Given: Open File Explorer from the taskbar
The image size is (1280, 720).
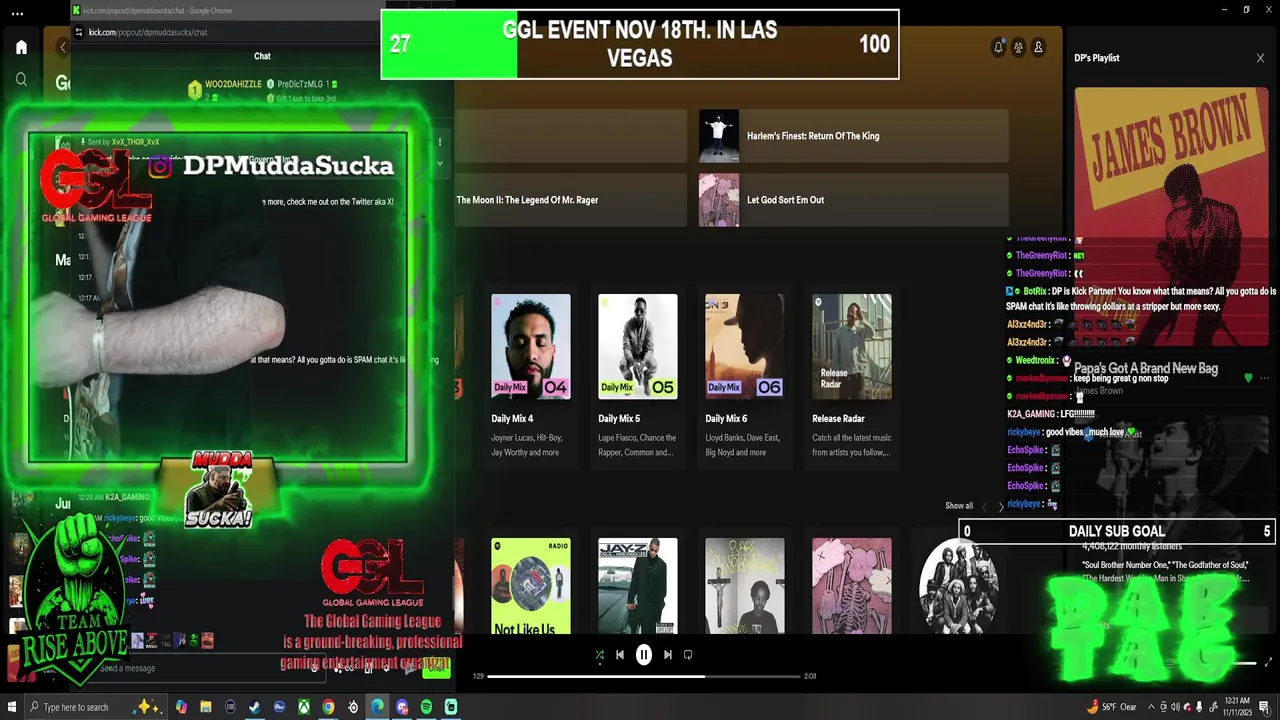Looking at the screenshot, I should click(206, 707).
